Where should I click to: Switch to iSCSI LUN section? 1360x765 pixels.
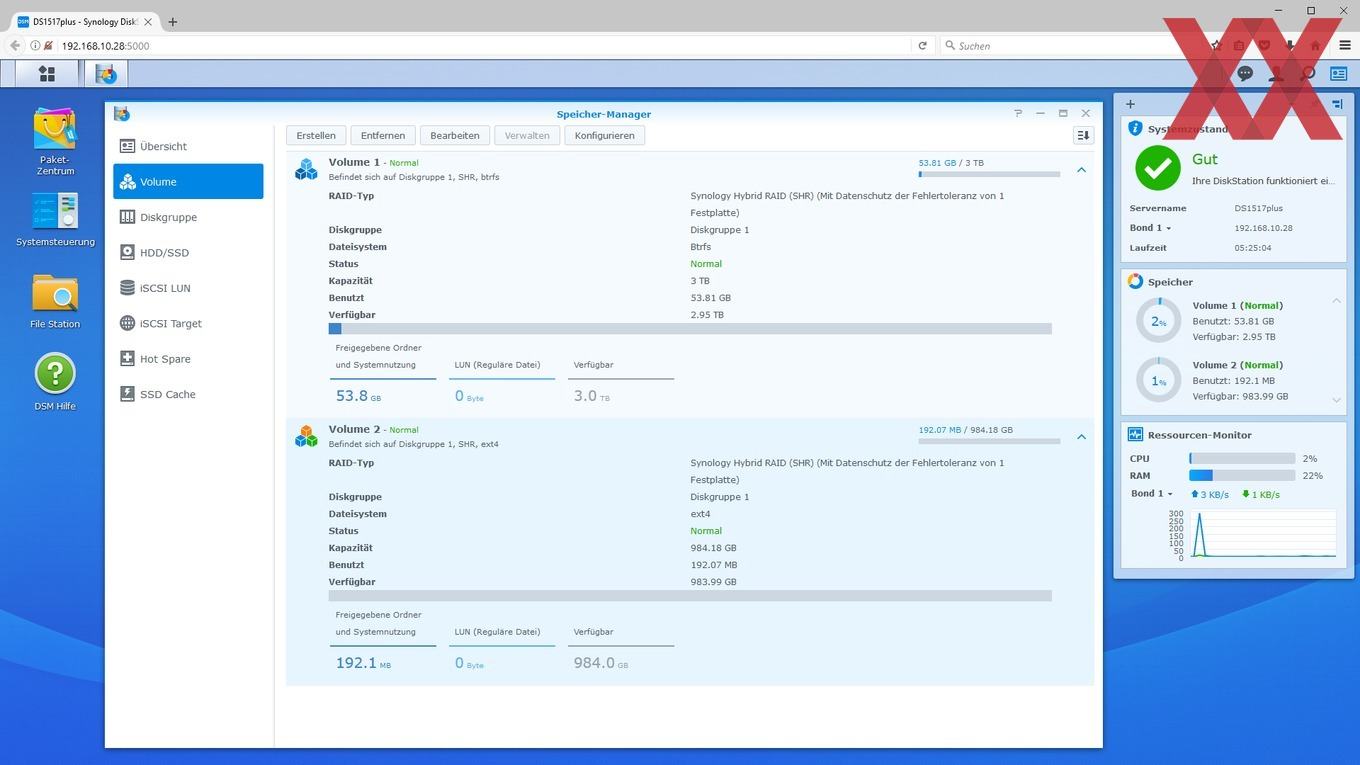click(188, 288)
